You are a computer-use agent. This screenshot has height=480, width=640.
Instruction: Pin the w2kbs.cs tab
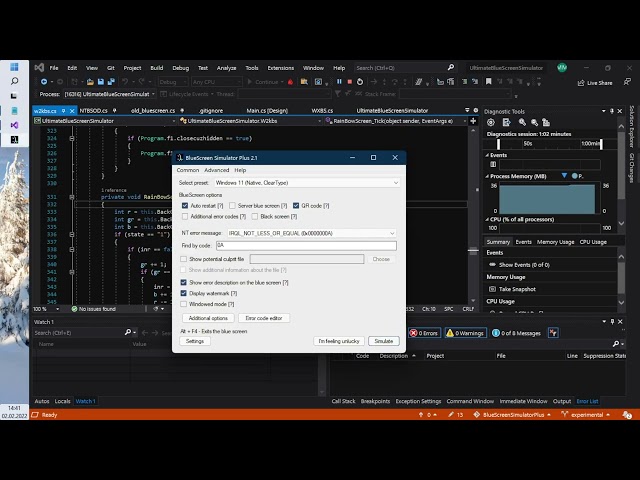pyautogui.click(x=63, y=111)
